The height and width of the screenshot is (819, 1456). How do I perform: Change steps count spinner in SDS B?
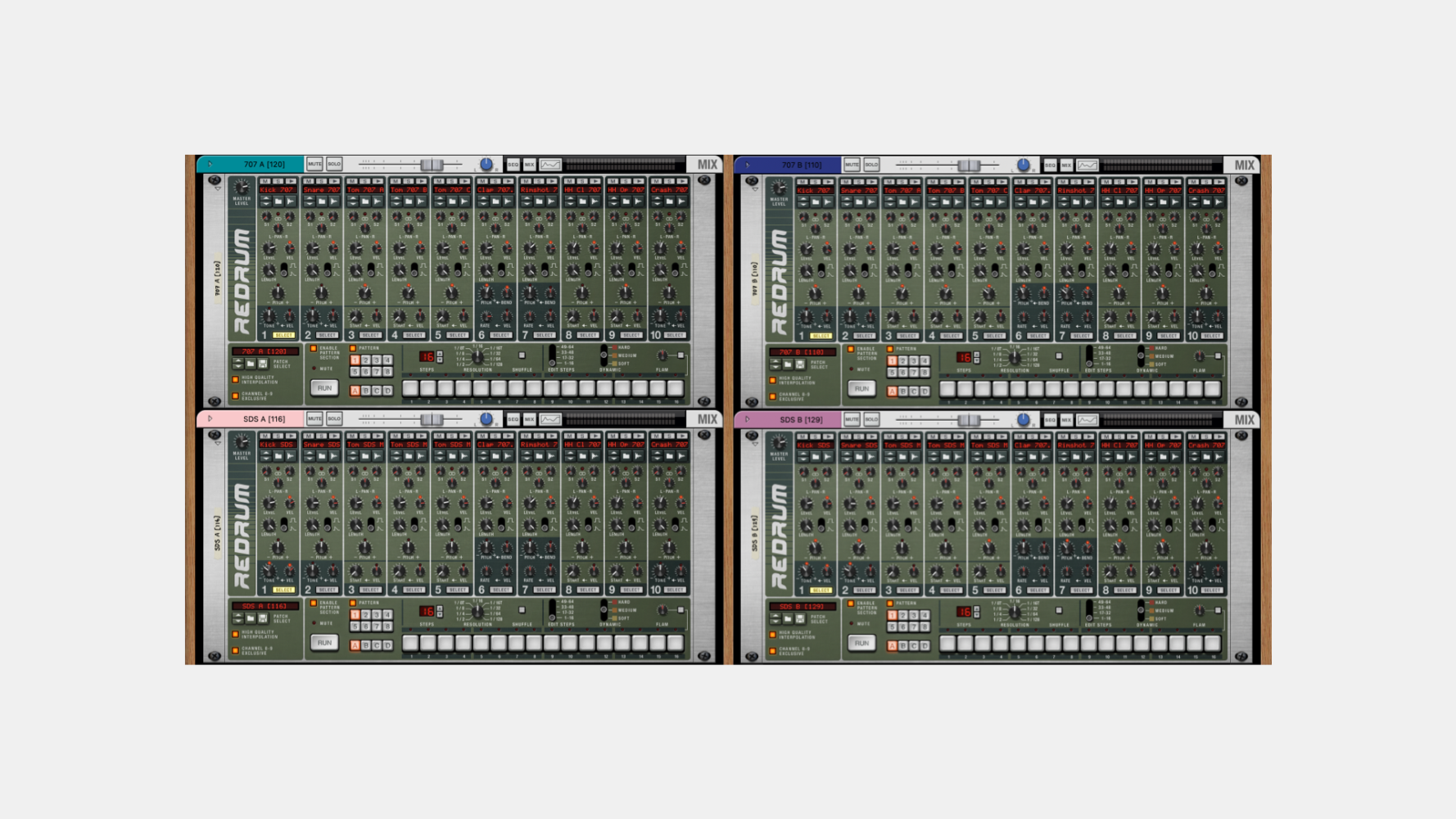(x=977, y=612)
